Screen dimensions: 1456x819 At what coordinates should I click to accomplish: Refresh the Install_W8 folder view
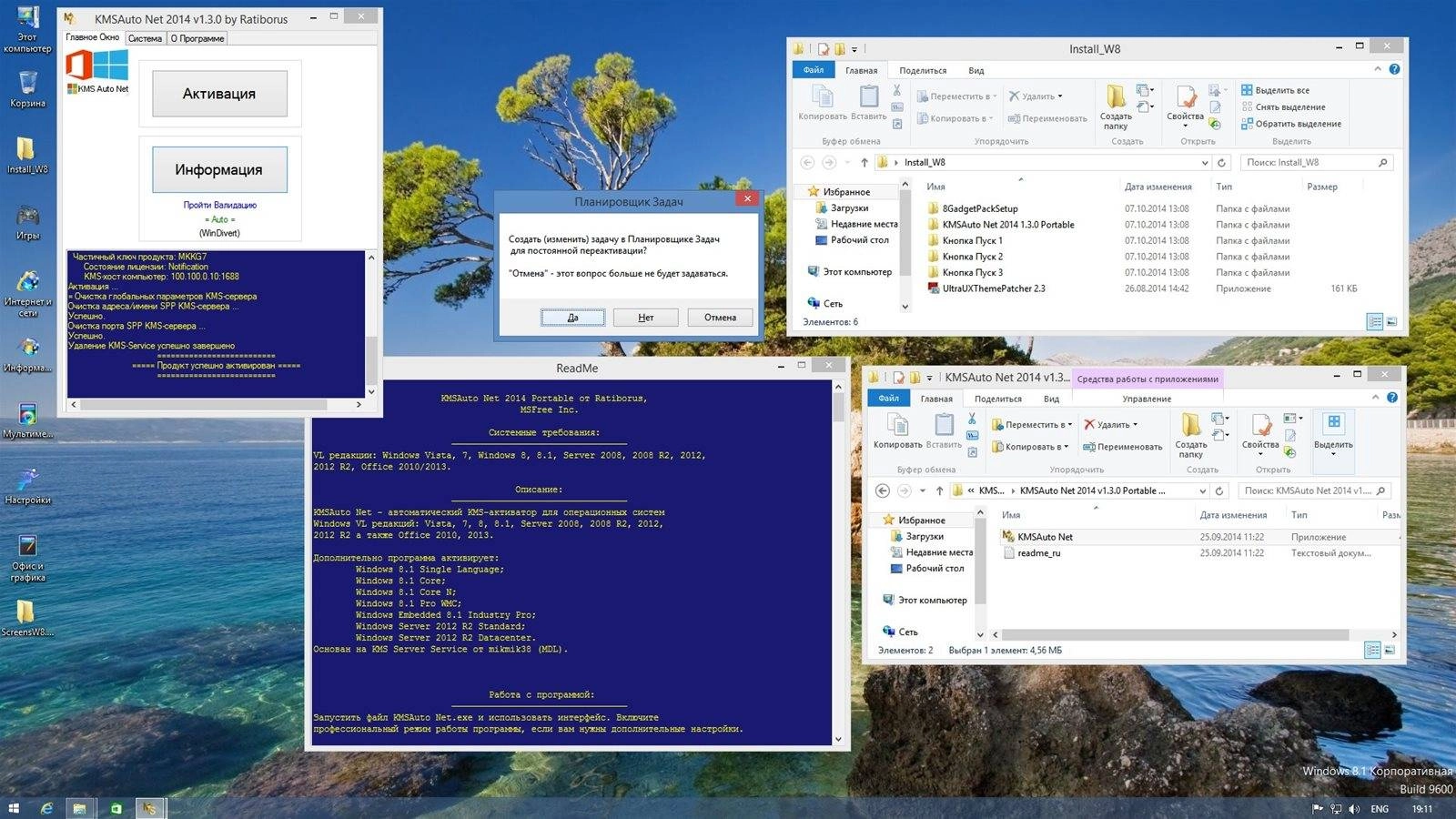(1222, 162)
